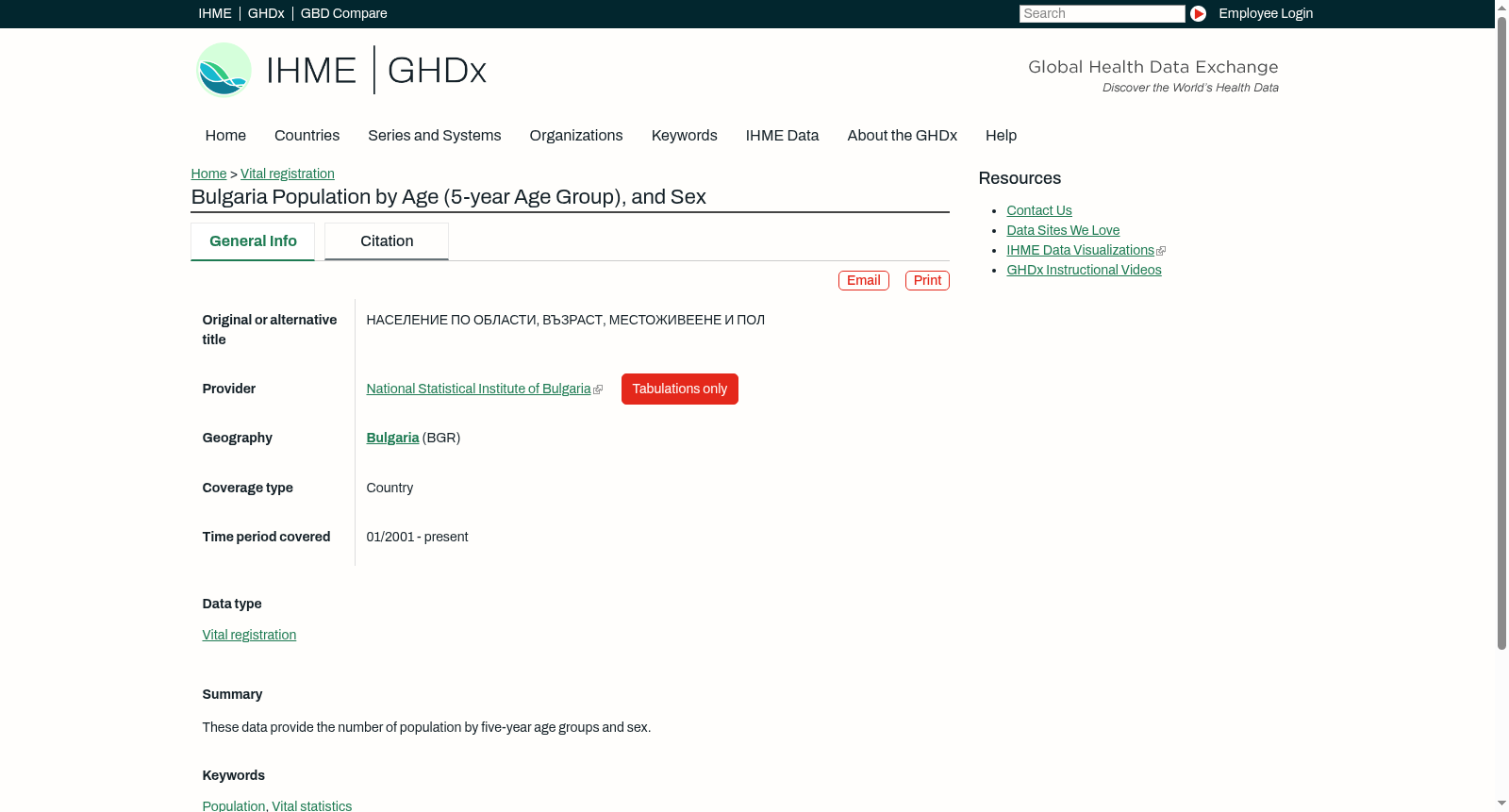Viewport: 1509px width, 812px height.
Task: Open Countries menu item
Action: point(307,135)
